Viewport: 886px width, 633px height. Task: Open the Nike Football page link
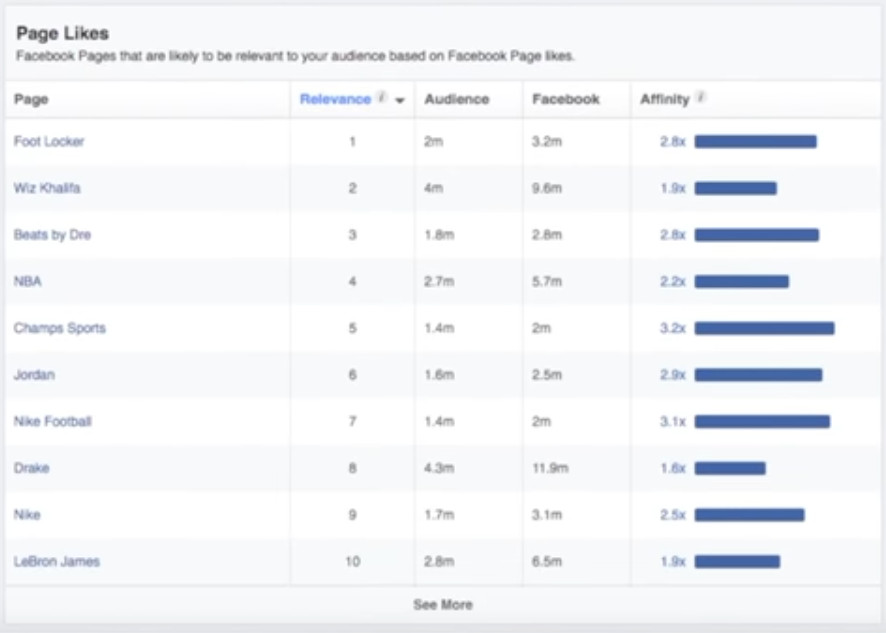coord(53,421)
